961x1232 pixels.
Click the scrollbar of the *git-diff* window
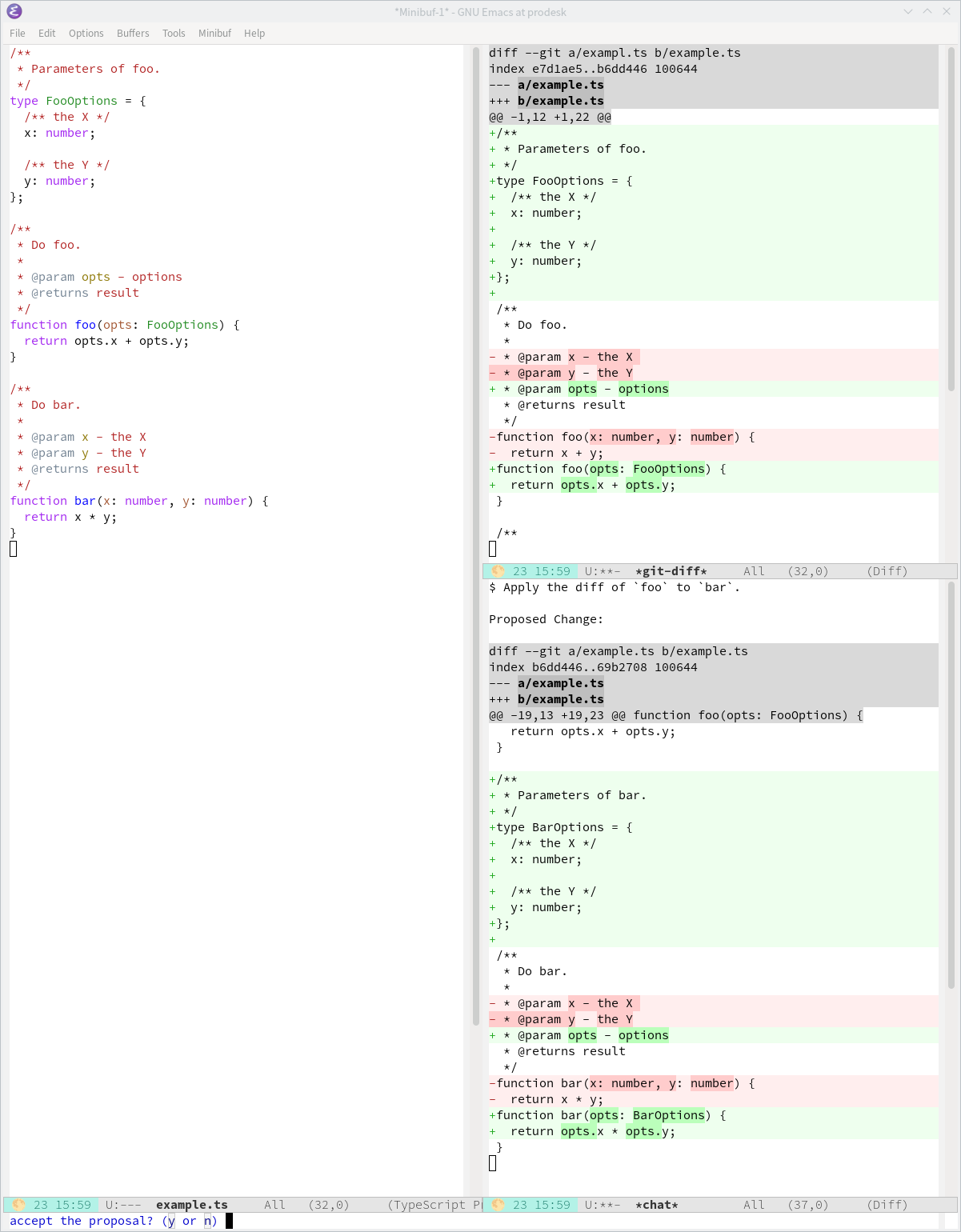[x=951, y=220]
